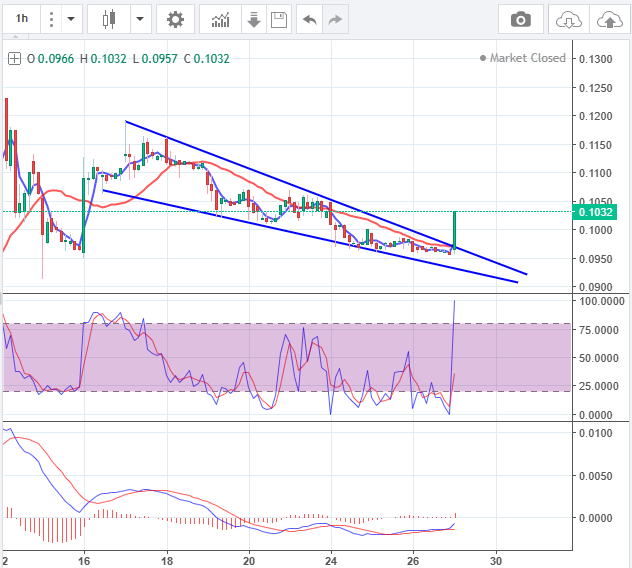Image resolution: width=632 pixels, height=568 pixels.
Task: Upload chart with cloud upload icon
Action: coord(610,19)
